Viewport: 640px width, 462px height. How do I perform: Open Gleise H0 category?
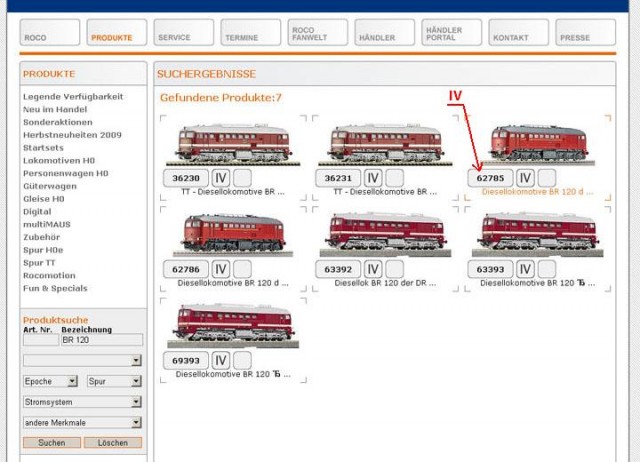pos(44,199)
